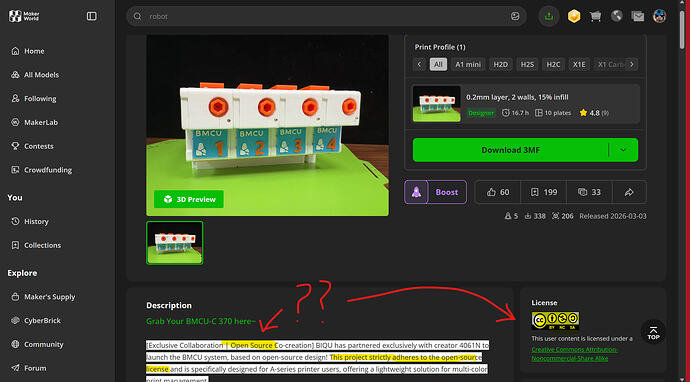
Task: Expand Download 3MF dropdown arrow
Action: coord(623,150)
